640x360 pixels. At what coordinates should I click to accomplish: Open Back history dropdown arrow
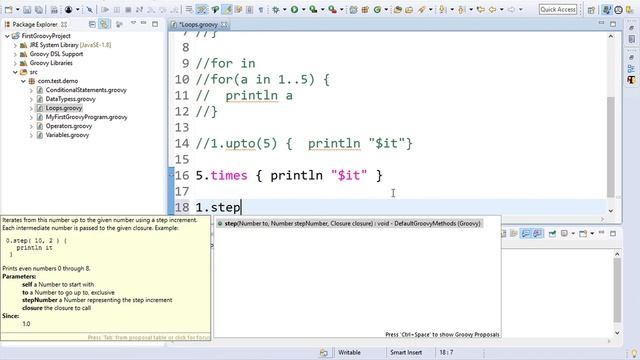tap(502, 9)
